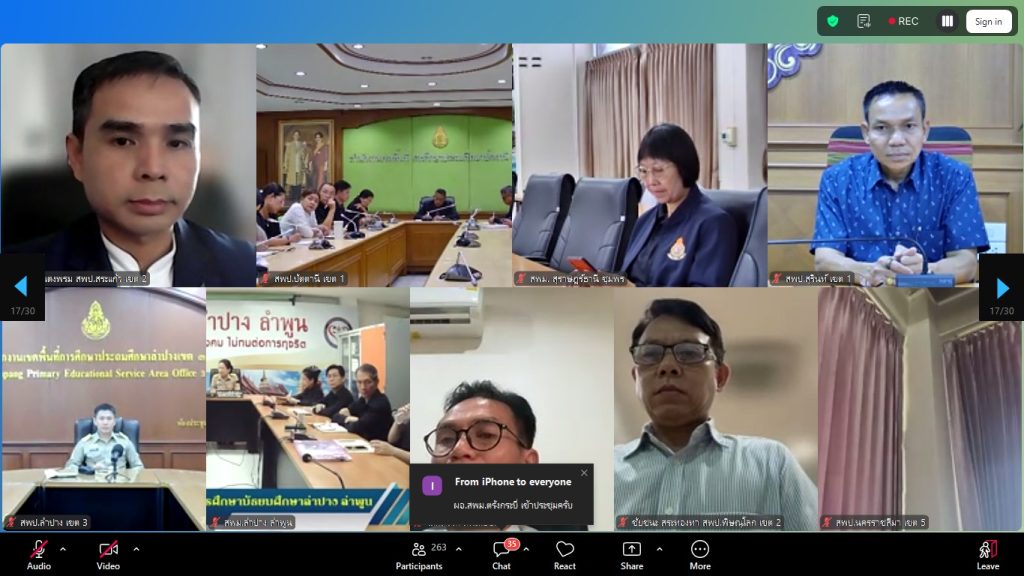This screenshot has height=576, width=1024.
Task: Expand video options chevron next to Video
Action: point(136,549)
